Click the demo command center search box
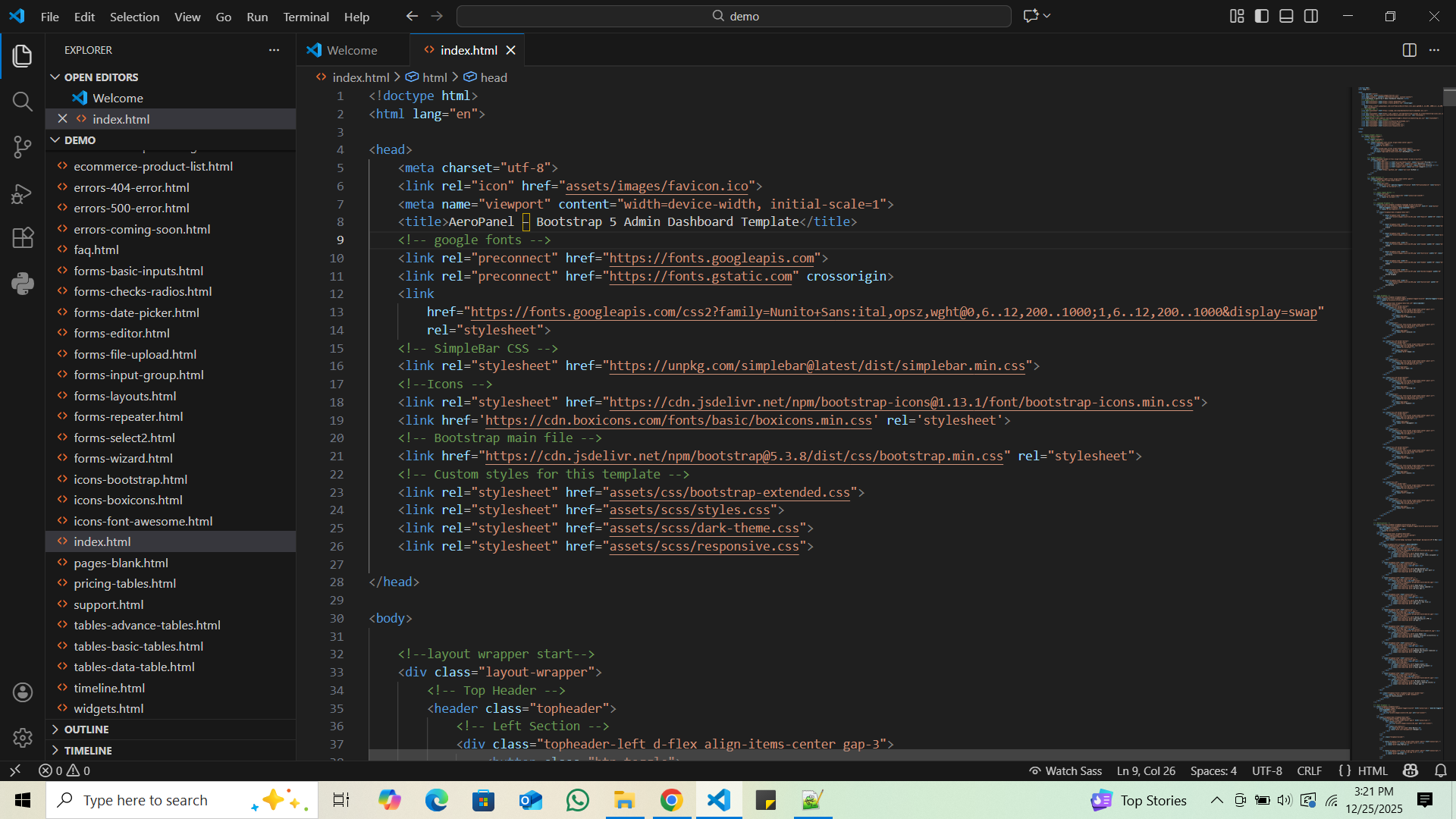The width and height of the screenshot is (1456, 819). point(734,16)
